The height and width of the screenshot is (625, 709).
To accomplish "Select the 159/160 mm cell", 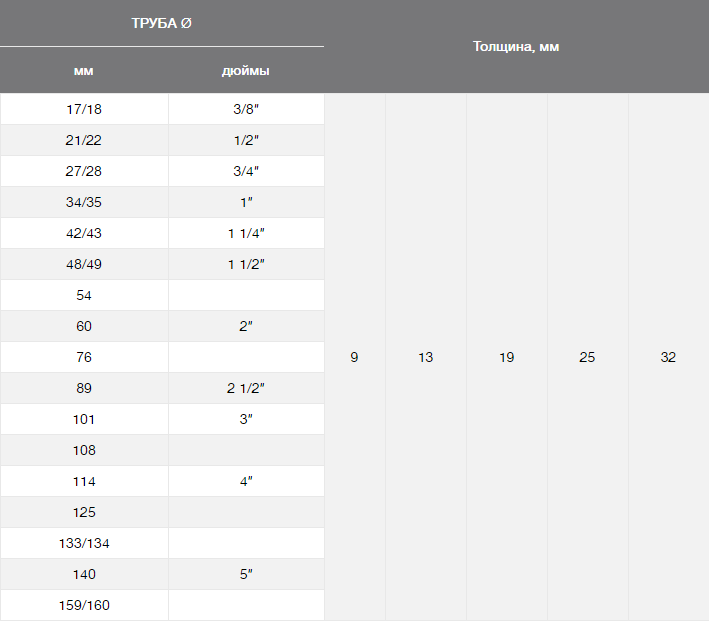I will tap(84, 605).
